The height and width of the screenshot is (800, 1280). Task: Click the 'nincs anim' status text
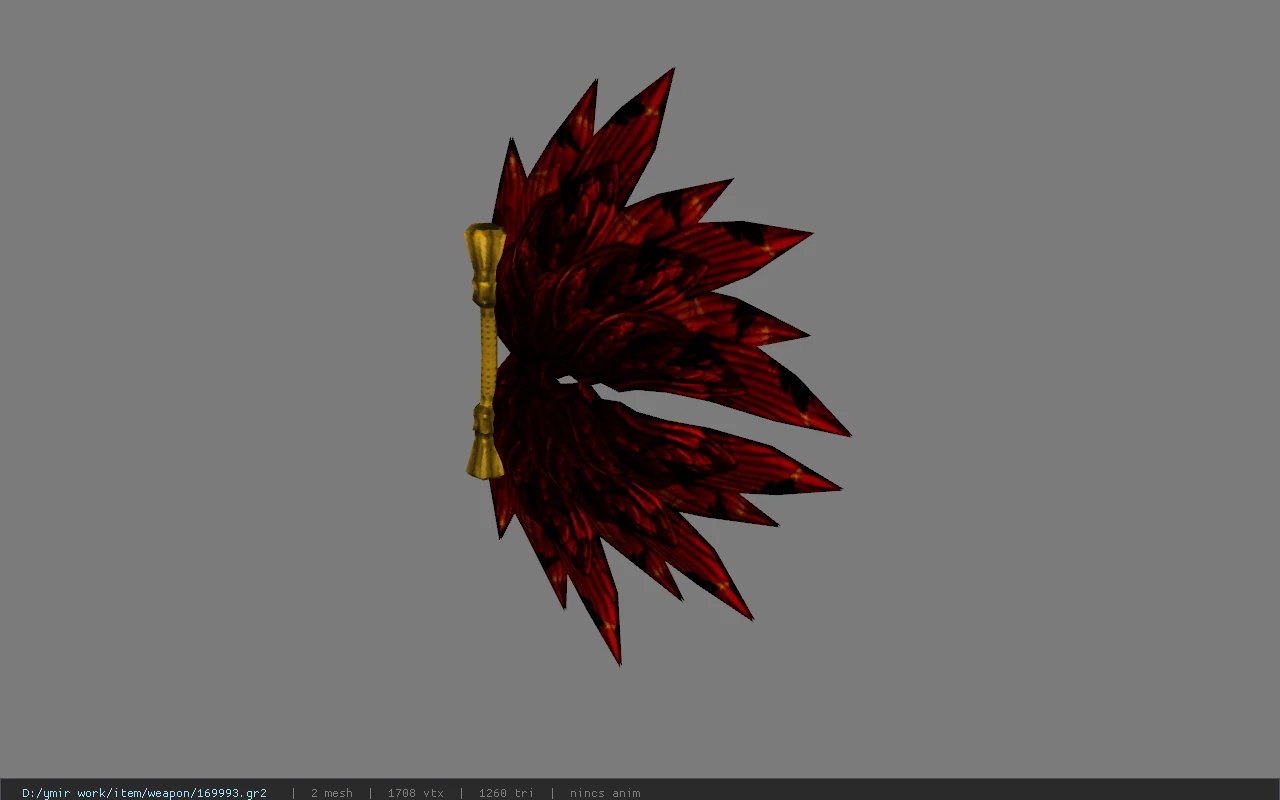coord(605,793)
